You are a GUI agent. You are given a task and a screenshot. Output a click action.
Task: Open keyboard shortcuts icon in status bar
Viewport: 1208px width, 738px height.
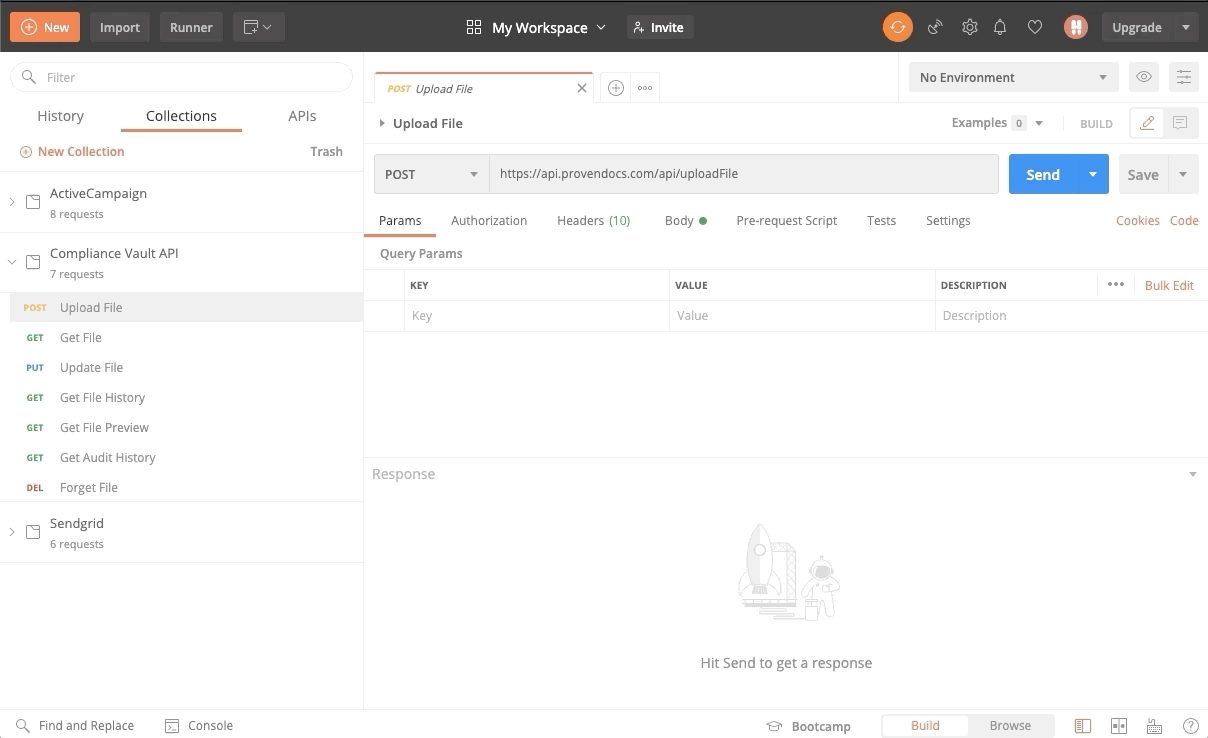(1154, 726)
